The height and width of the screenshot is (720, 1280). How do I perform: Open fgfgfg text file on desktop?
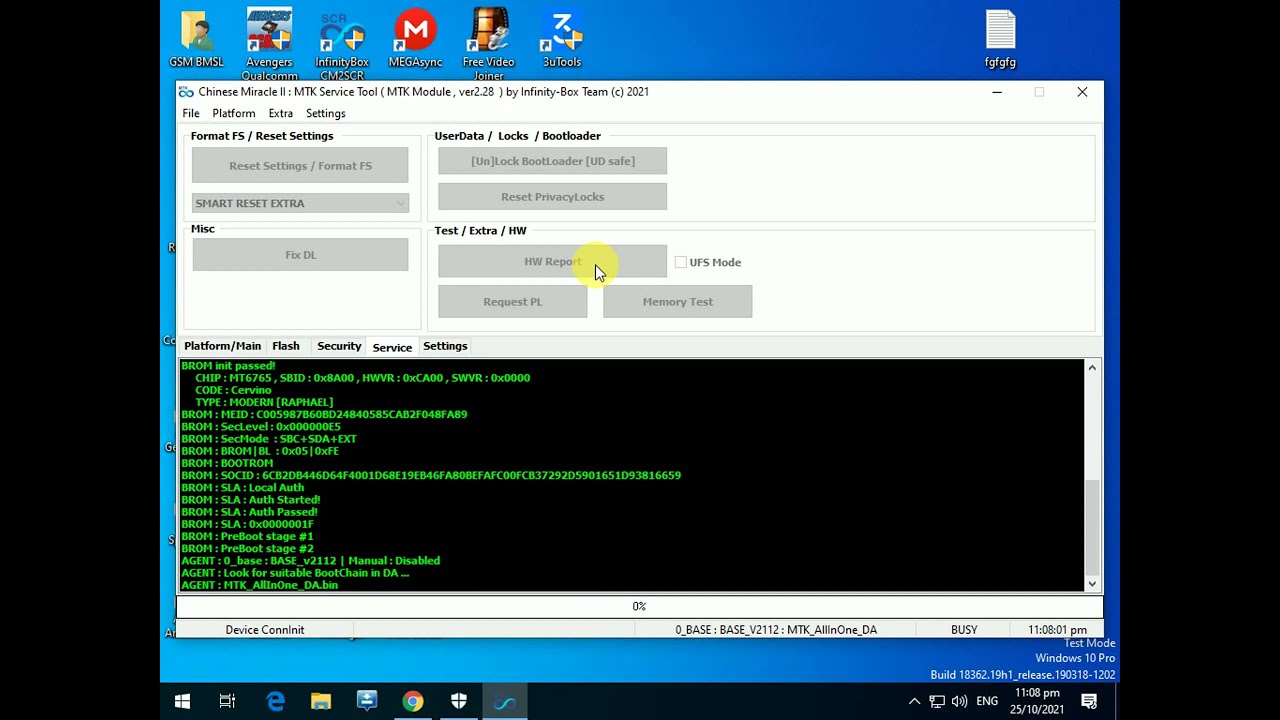(x=1000, y=39)
